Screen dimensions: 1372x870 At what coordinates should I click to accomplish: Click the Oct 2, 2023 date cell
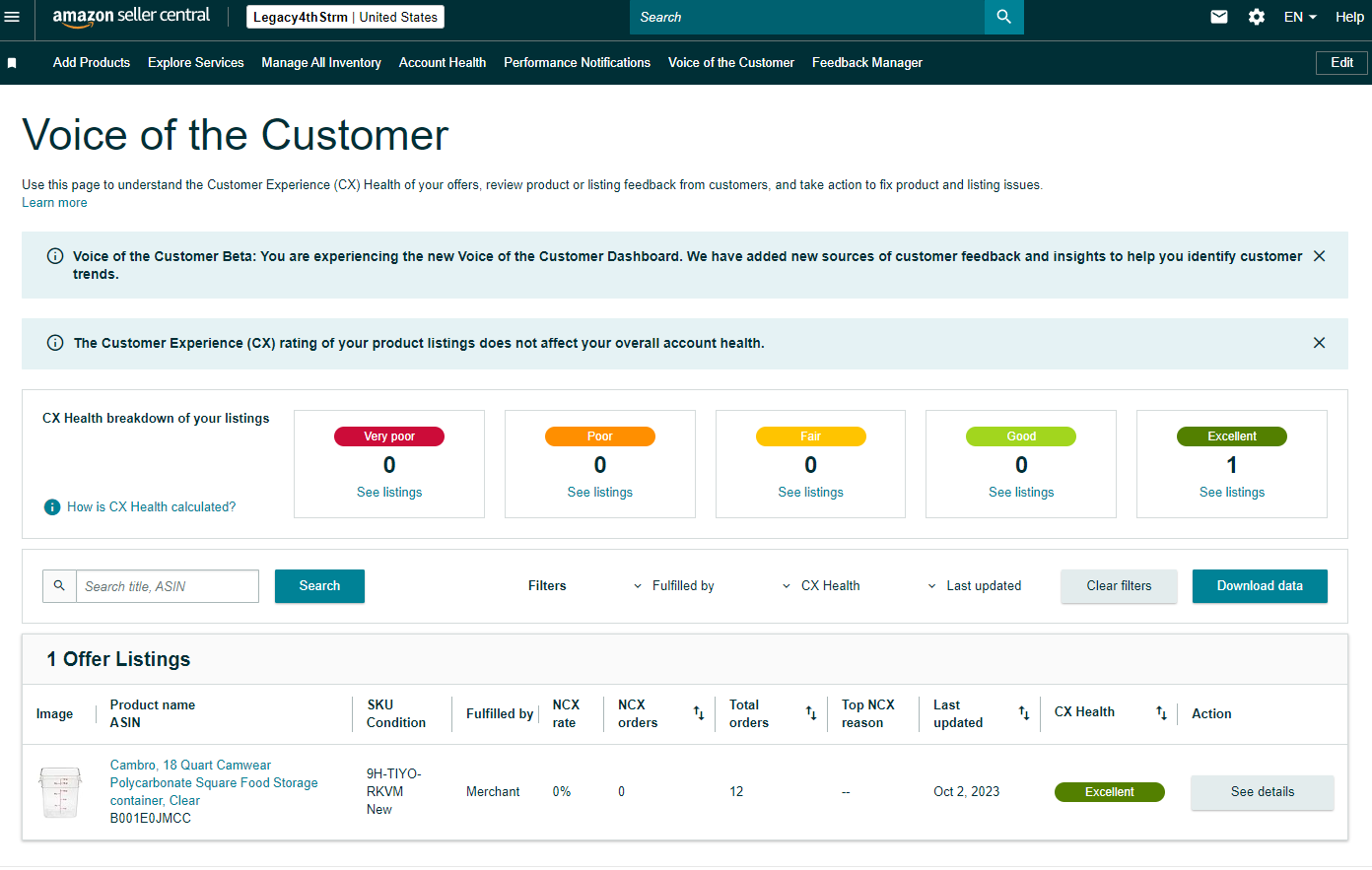[967, 792]
